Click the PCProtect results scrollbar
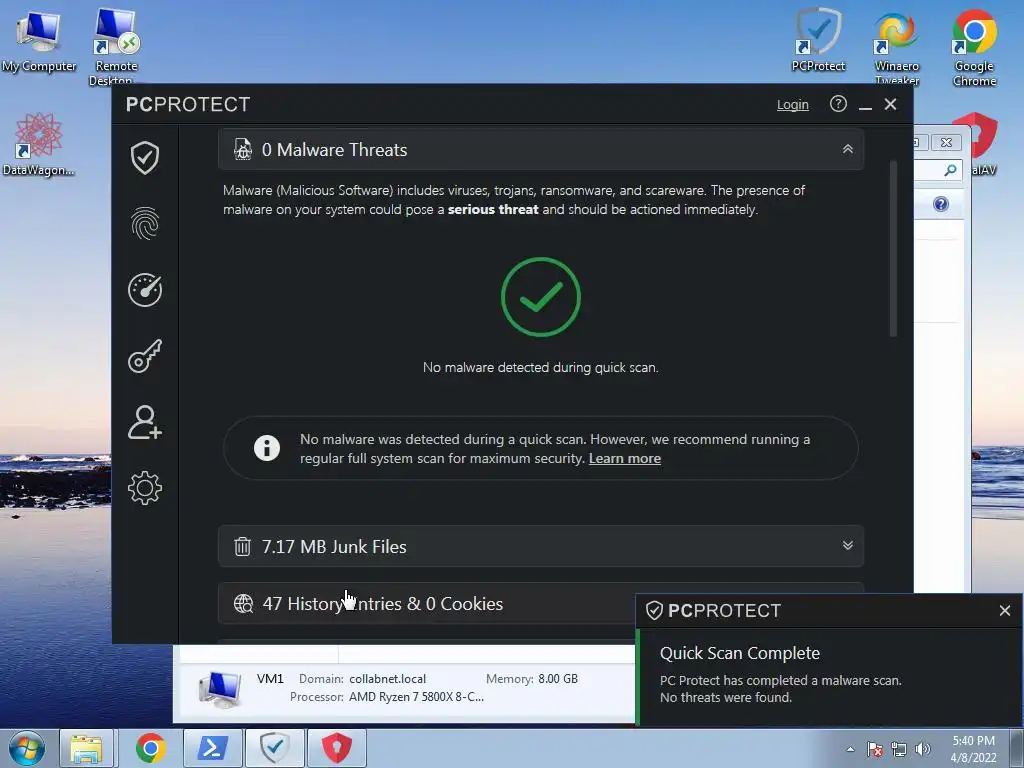 pos(893,248)
